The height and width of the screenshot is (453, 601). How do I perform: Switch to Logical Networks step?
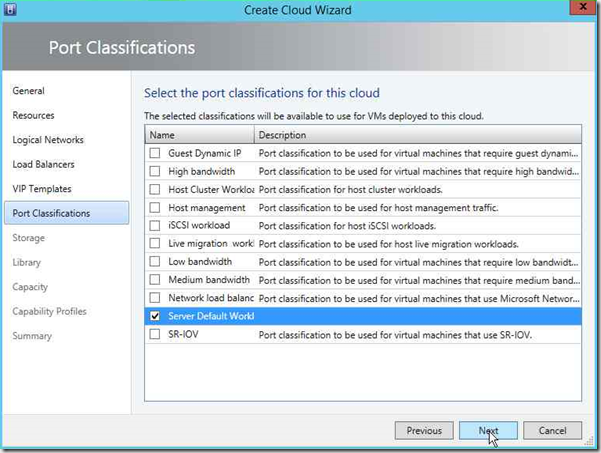point(48,140)
